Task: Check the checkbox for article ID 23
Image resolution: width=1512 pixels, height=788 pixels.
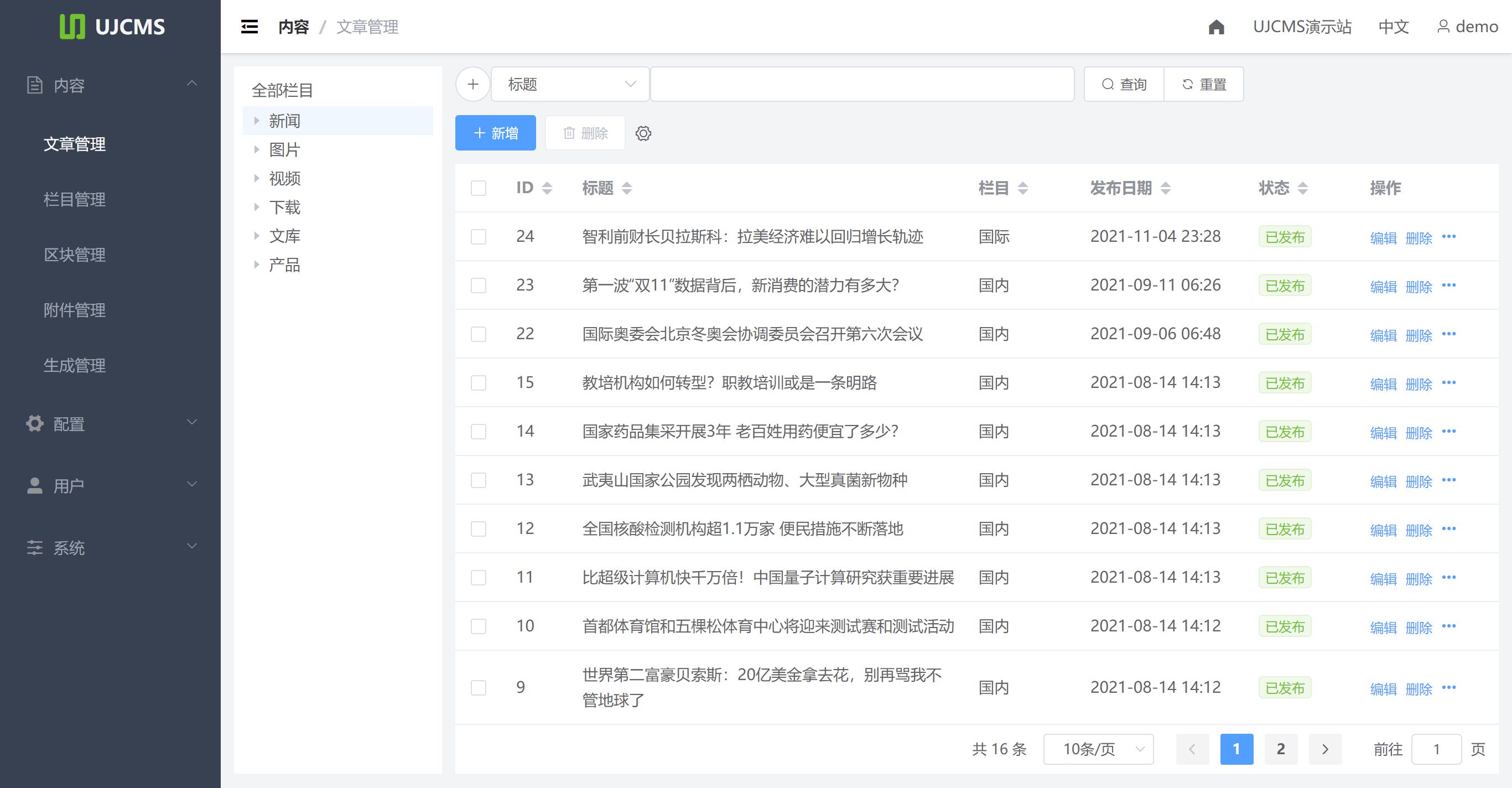Action: (478, 286)
